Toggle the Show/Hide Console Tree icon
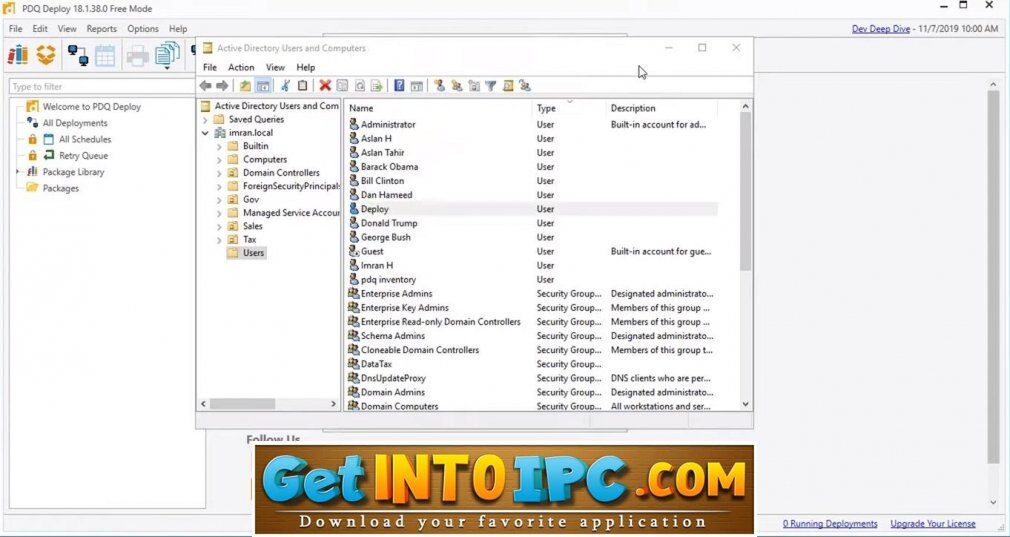 click(x=263, y=86)
